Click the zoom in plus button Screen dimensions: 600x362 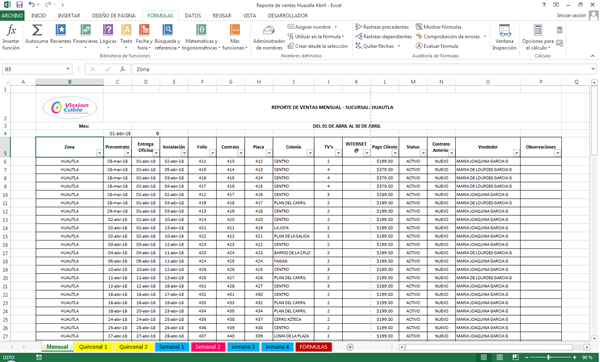574,357
